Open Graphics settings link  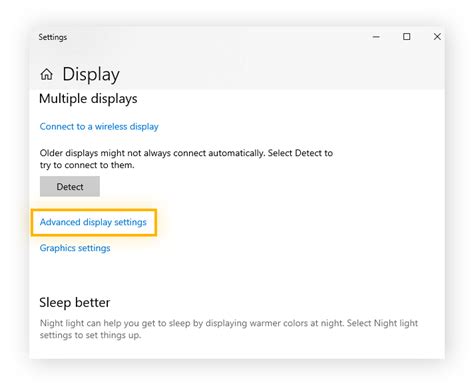click(75, 248)
